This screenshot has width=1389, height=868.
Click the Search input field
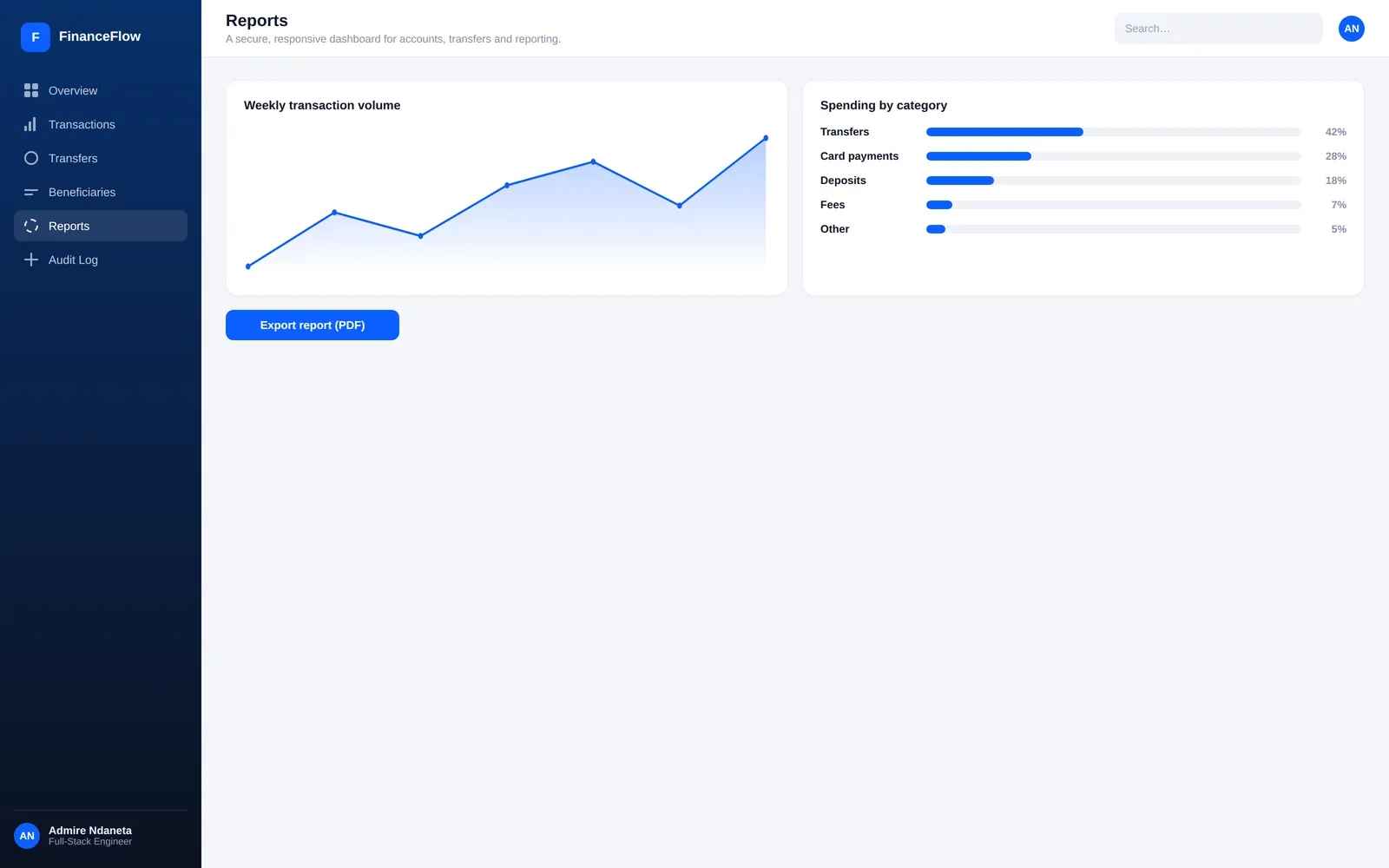click(1219, 29)
